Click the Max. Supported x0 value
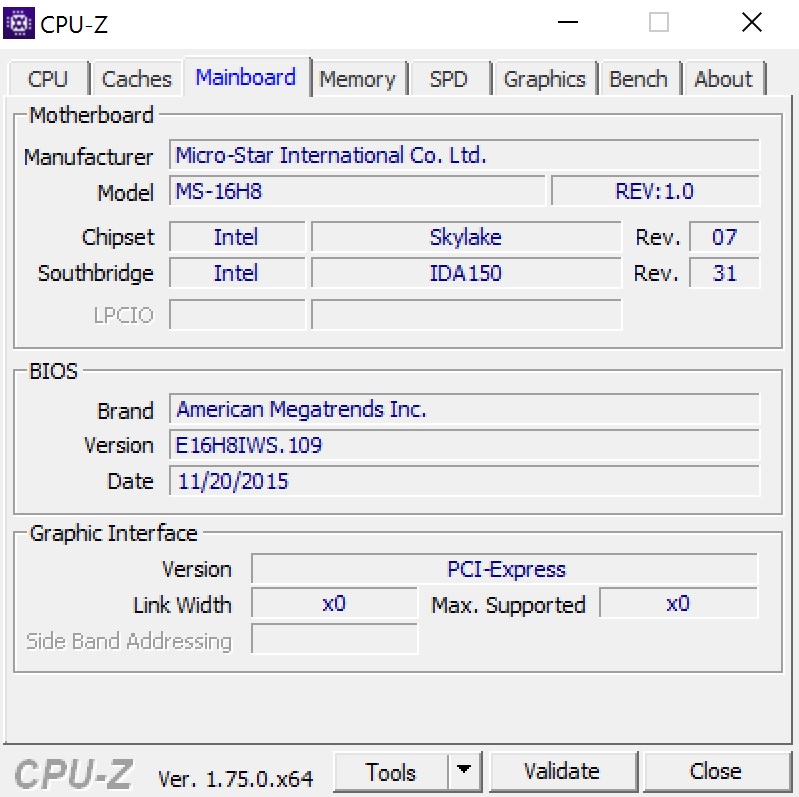The height and width of the screenshot is (797, 799). click(x=678, y=604)
